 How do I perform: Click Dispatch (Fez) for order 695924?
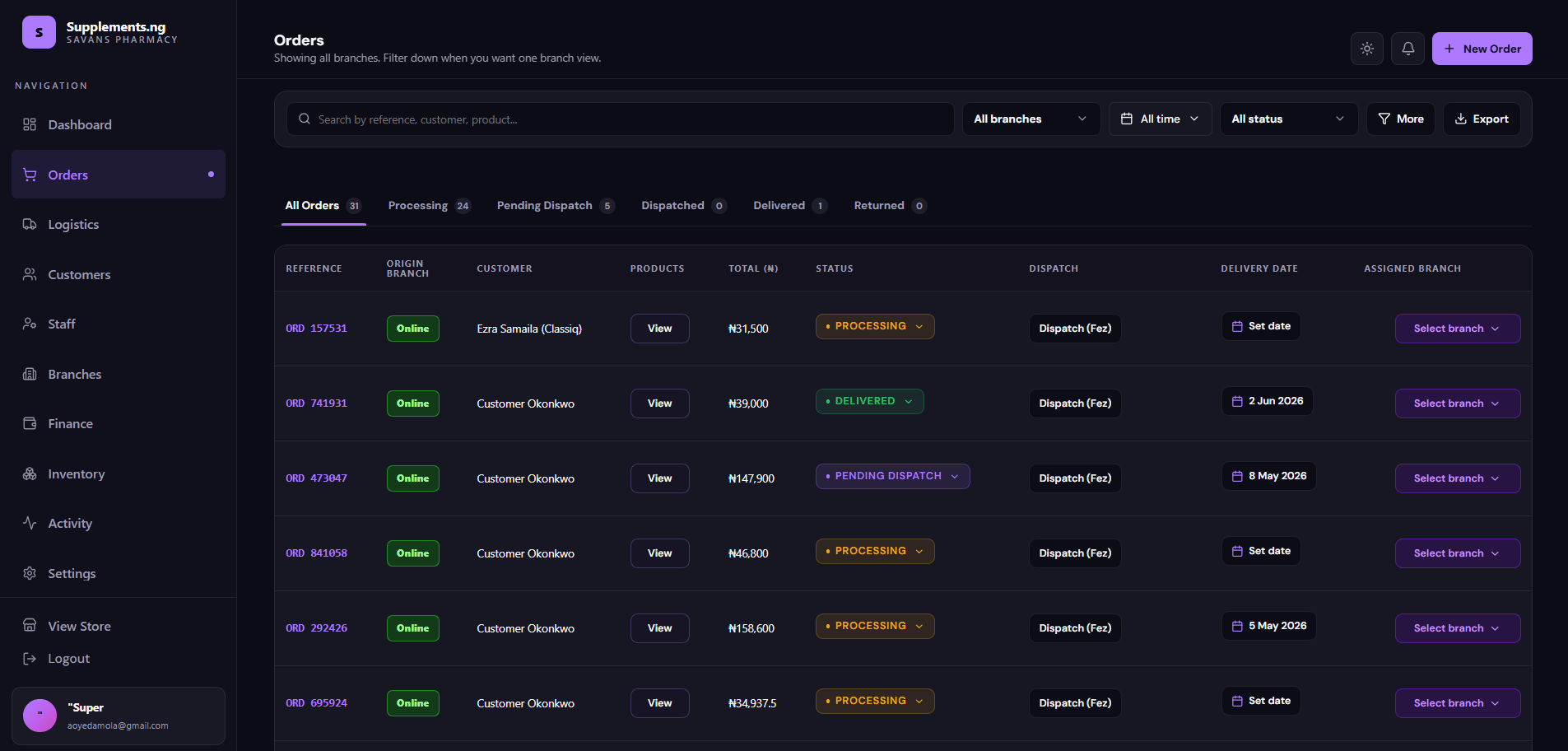pos(1075,703)
